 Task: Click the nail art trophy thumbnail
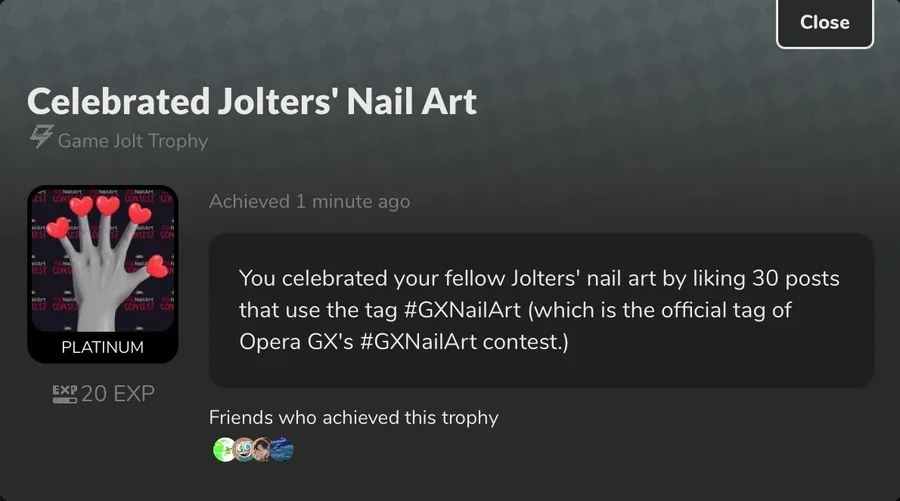click(103, 260)
